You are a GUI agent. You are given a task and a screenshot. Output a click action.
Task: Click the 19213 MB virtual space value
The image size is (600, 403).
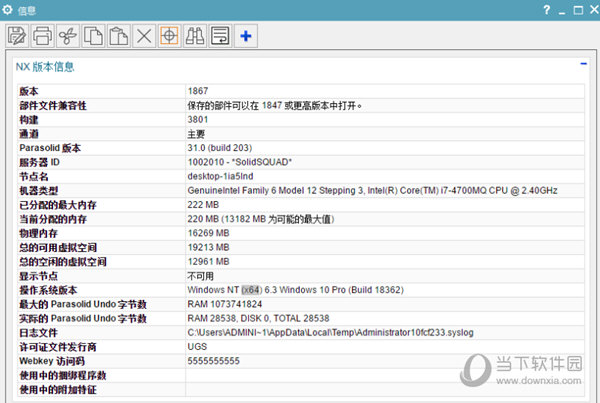[x=208, y=247]
